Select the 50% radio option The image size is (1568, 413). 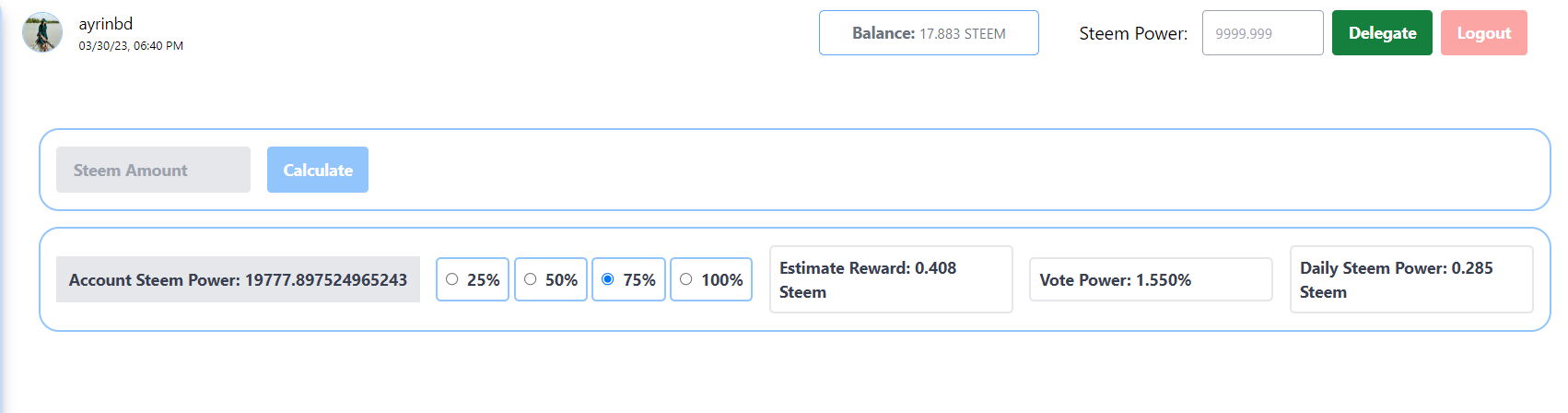[531, 279]
